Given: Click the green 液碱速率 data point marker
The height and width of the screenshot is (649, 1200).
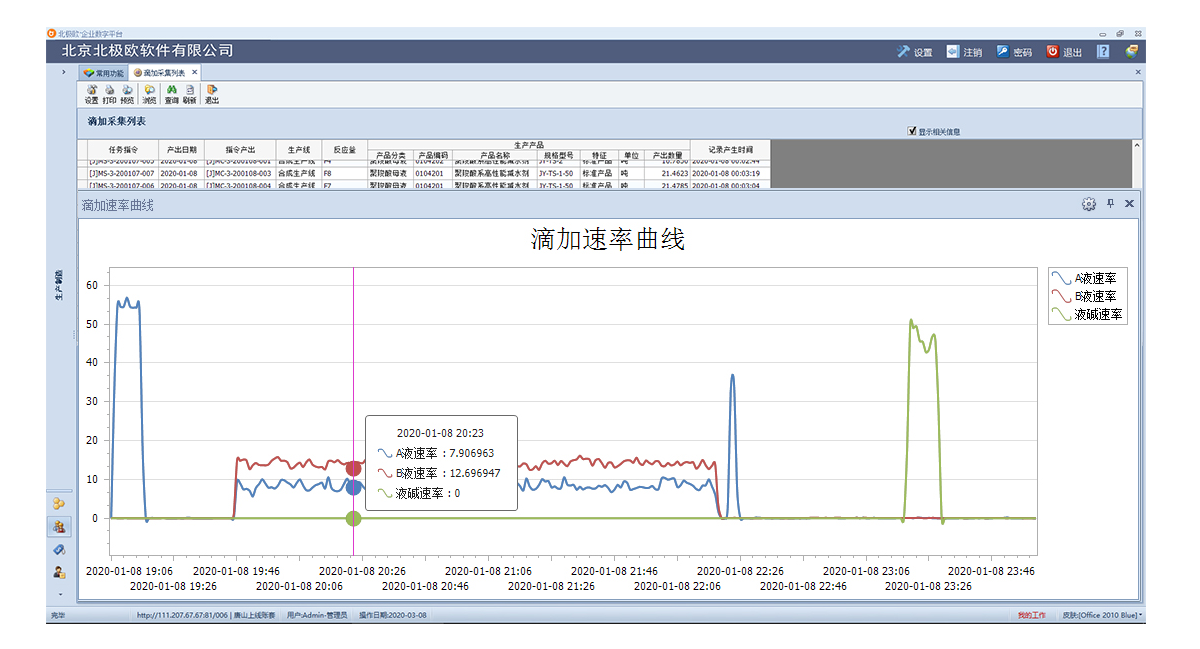Looking at the screenshot, I should pos(353,518).
